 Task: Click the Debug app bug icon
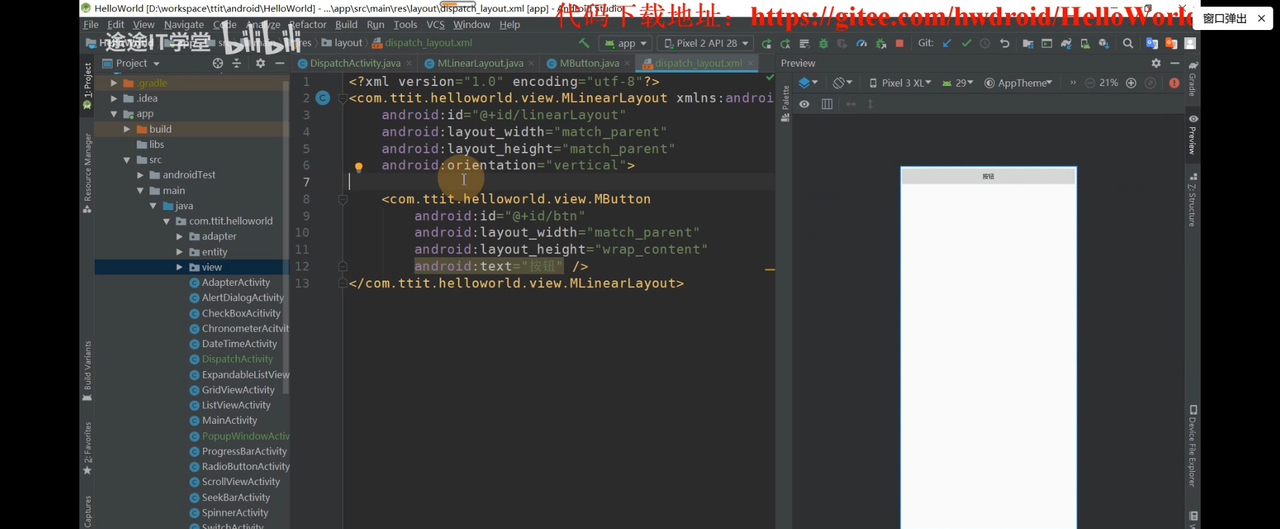tap(823, 43)
